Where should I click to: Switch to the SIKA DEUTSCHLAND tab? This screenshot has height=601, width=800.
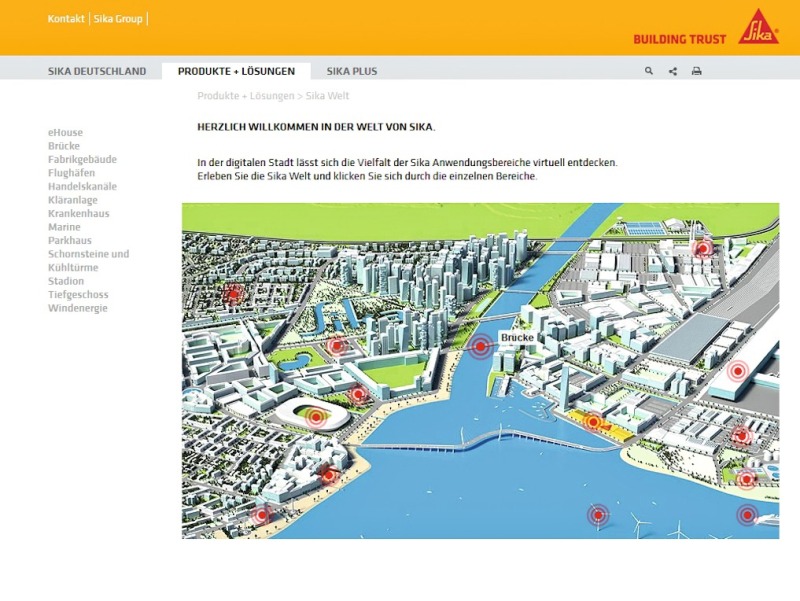[97, 71]
